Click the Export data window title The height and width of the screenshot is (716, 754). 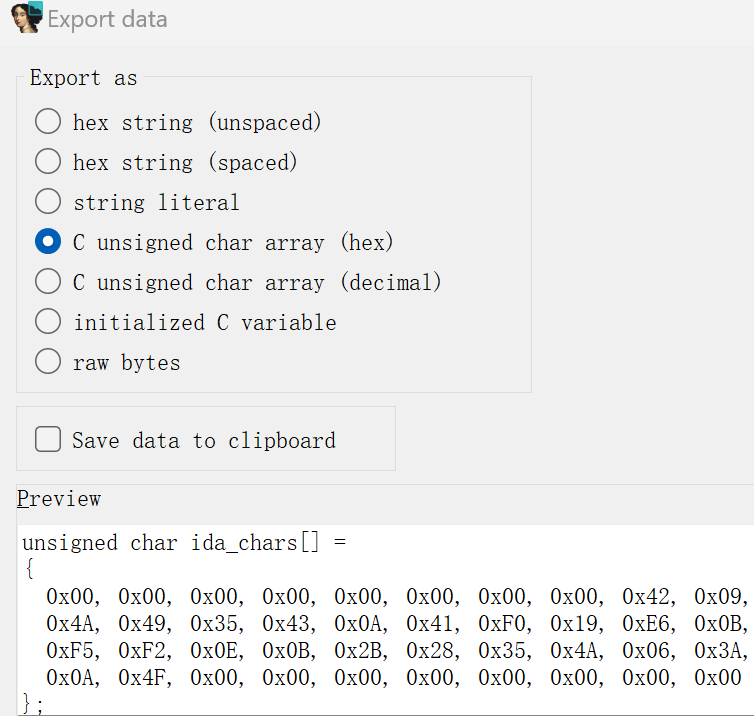[108, 19]
